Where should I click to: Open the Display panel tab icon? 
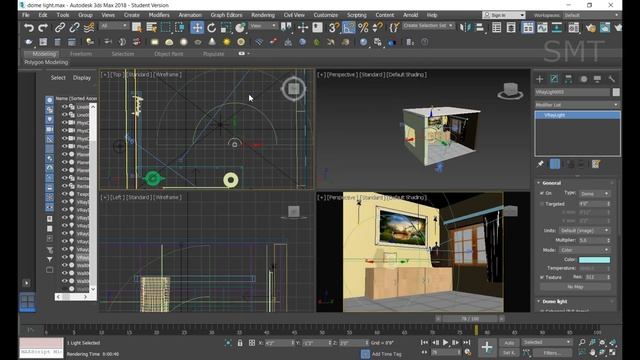597,79
